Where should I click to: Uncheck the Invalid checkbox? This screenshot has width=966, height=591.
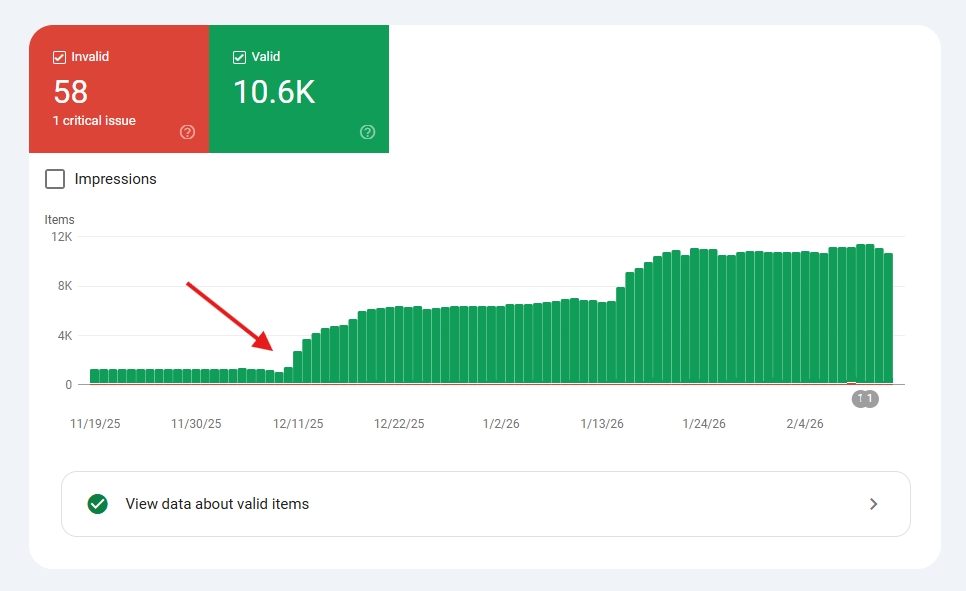point(59,57)
